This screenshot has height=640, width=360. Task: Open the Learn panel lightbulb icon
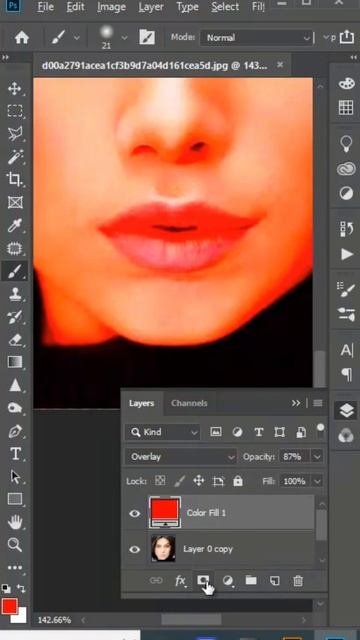tap(346, 144)
